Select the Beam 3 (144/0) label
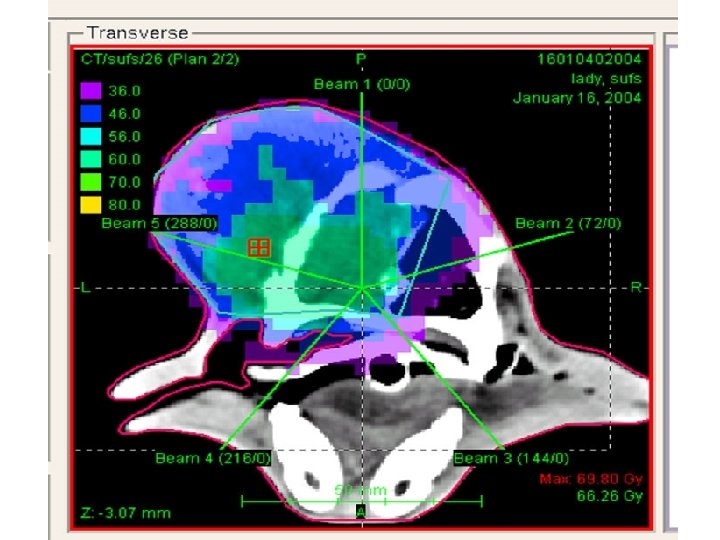720x540 pixels. click(x=511, y=458)
